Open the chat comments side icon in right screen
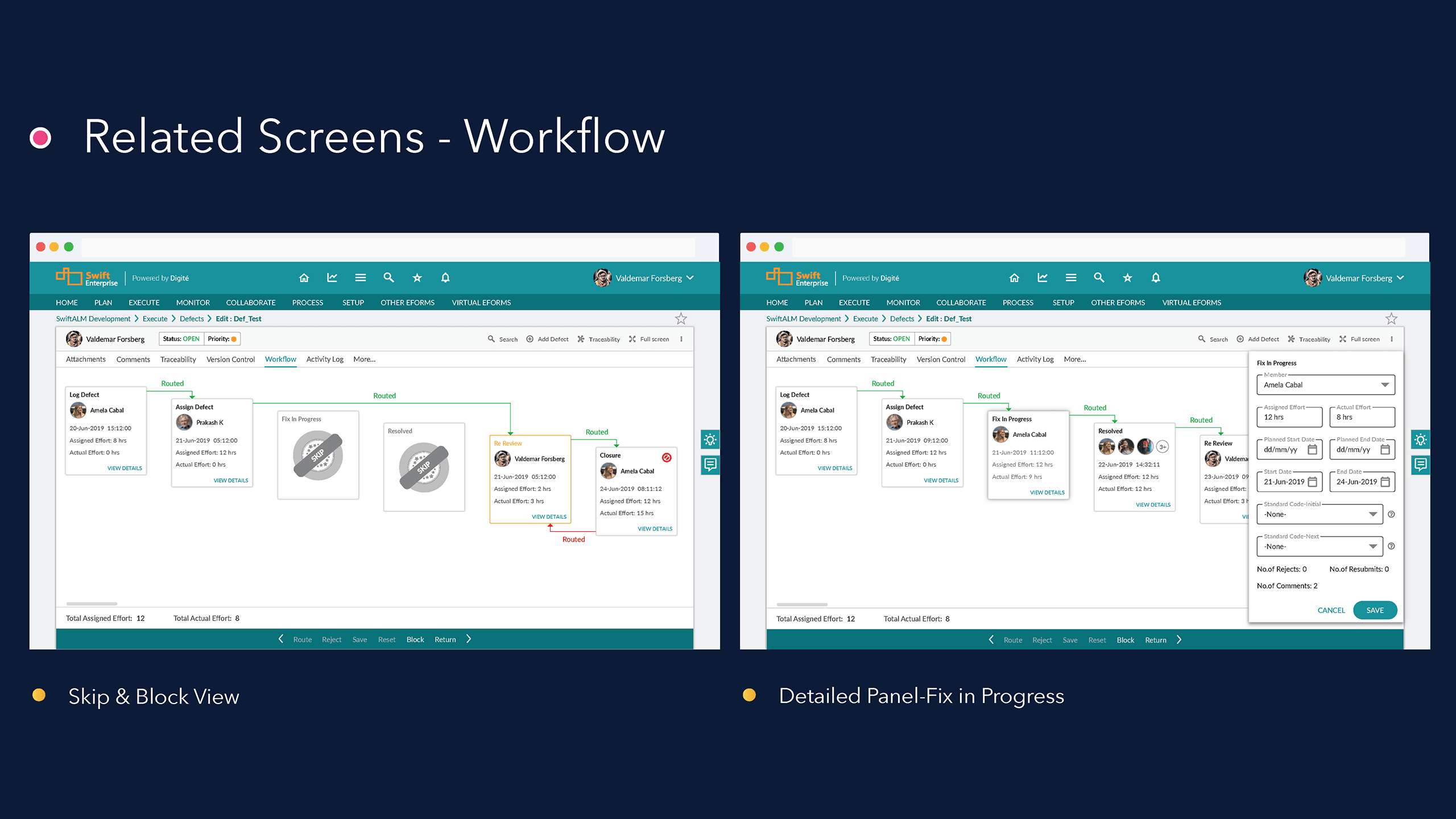The height and width of the screenshot is (819, 1456). [1420, 465]
